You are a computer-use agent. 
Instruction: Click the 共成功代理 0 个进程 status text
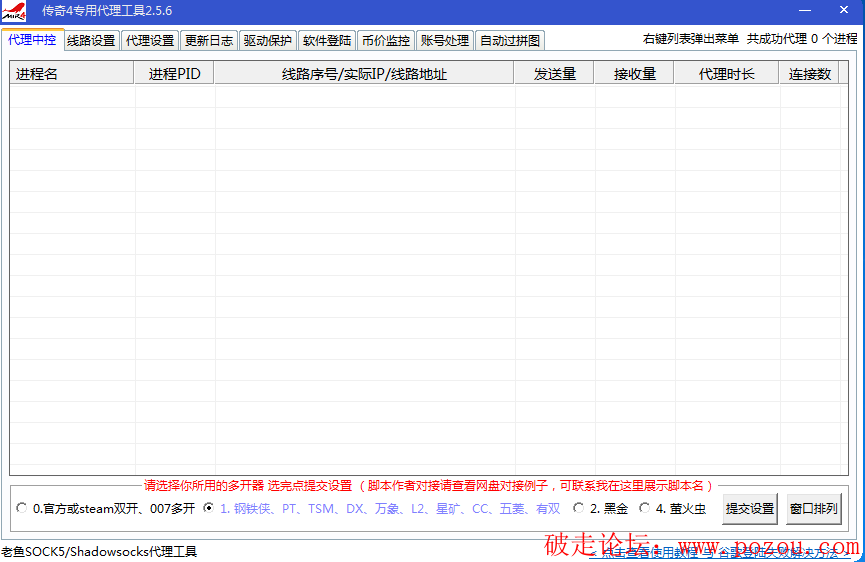pos(802,39)
